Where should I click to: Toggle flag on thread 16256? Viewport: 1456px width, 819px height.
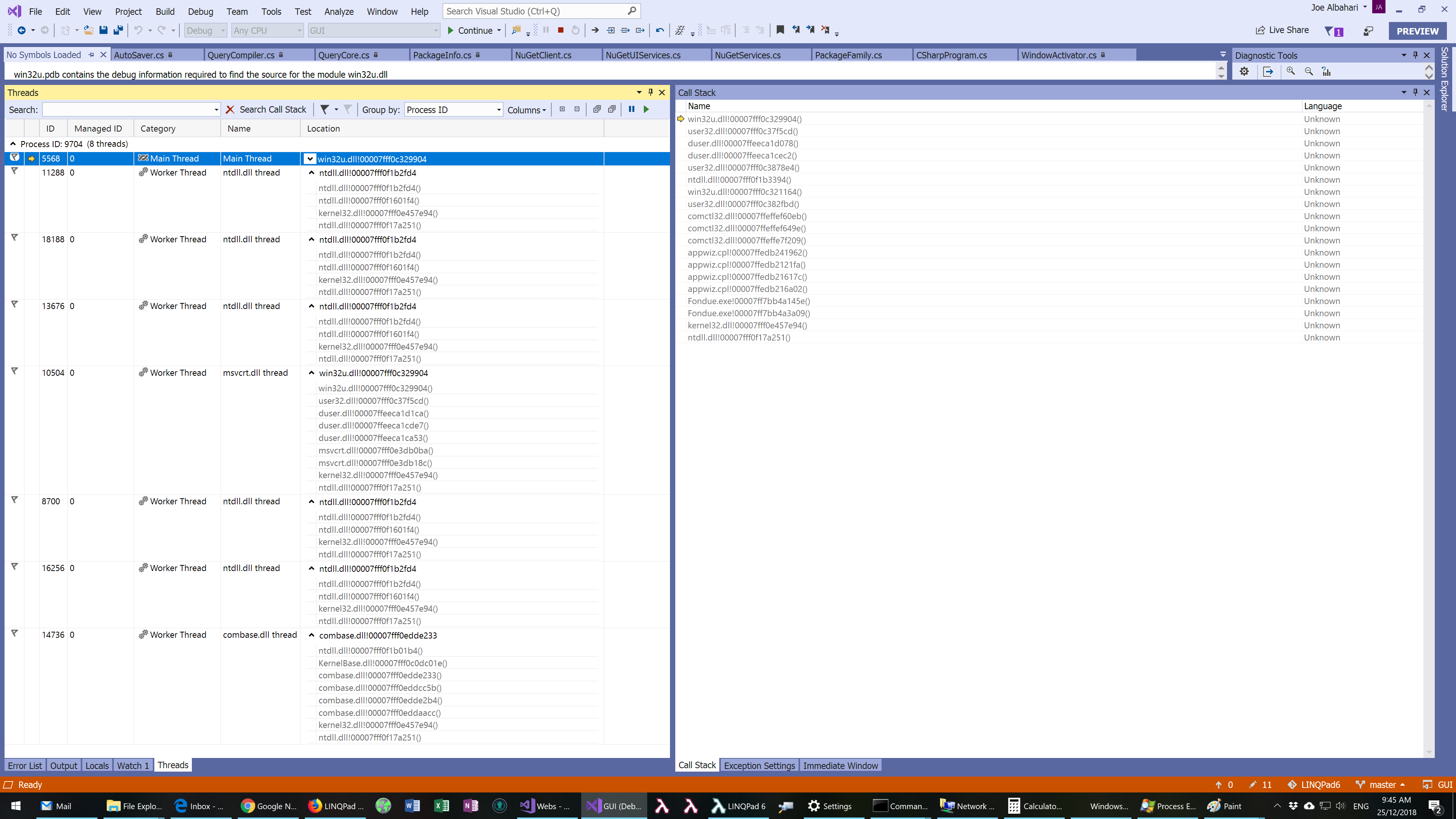pos(15,566)
